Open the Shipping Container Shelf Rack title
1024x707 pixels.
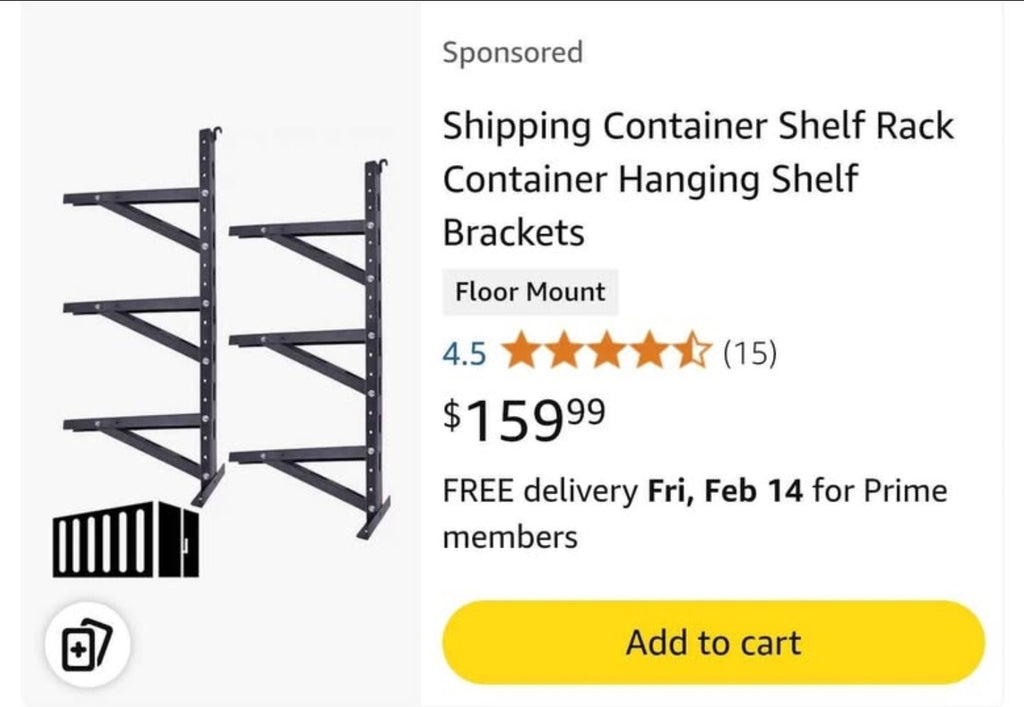pos(697,178)
